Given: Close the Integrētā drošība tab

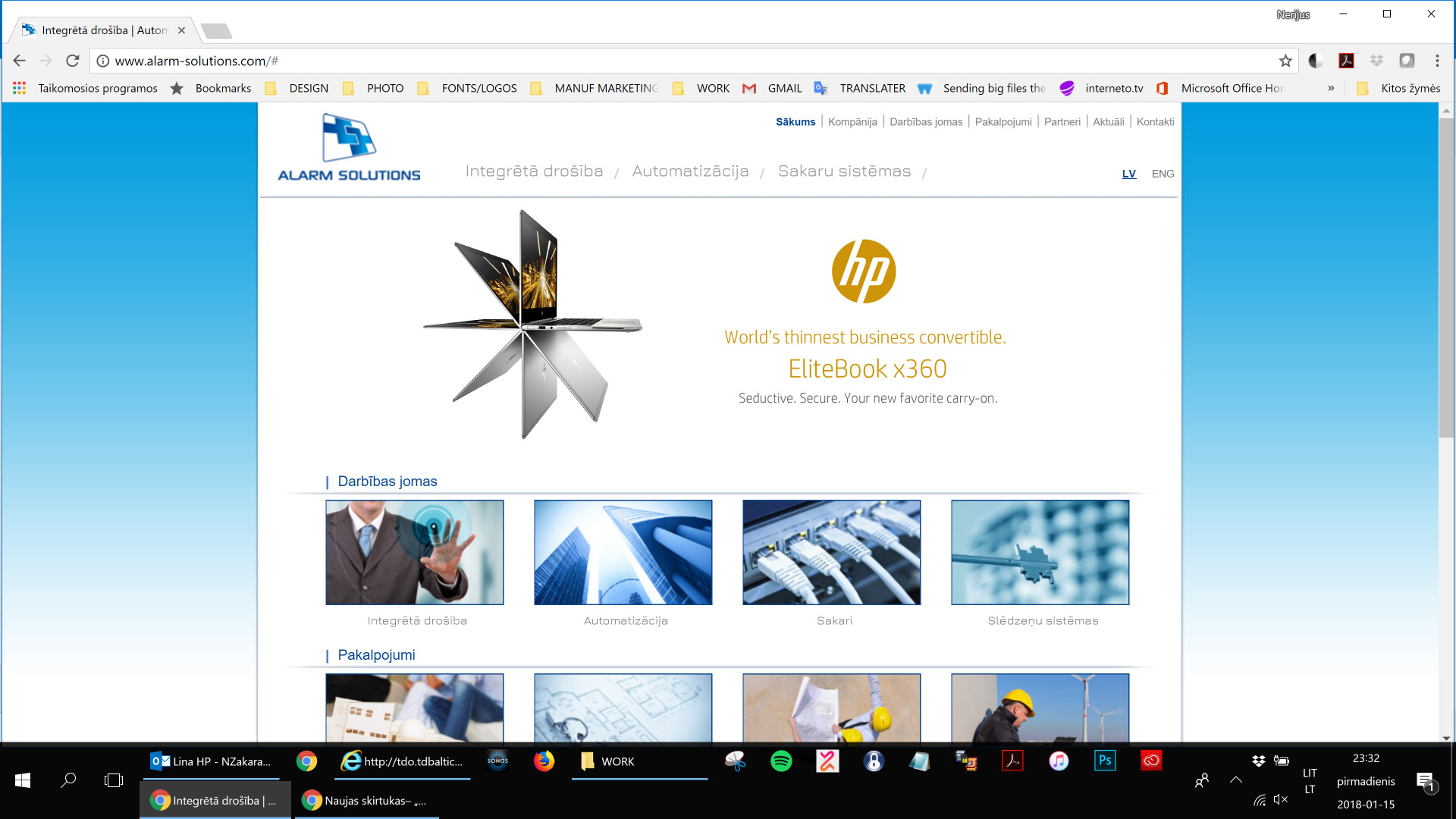Looking at the screenshot, I should click(181, 30).
